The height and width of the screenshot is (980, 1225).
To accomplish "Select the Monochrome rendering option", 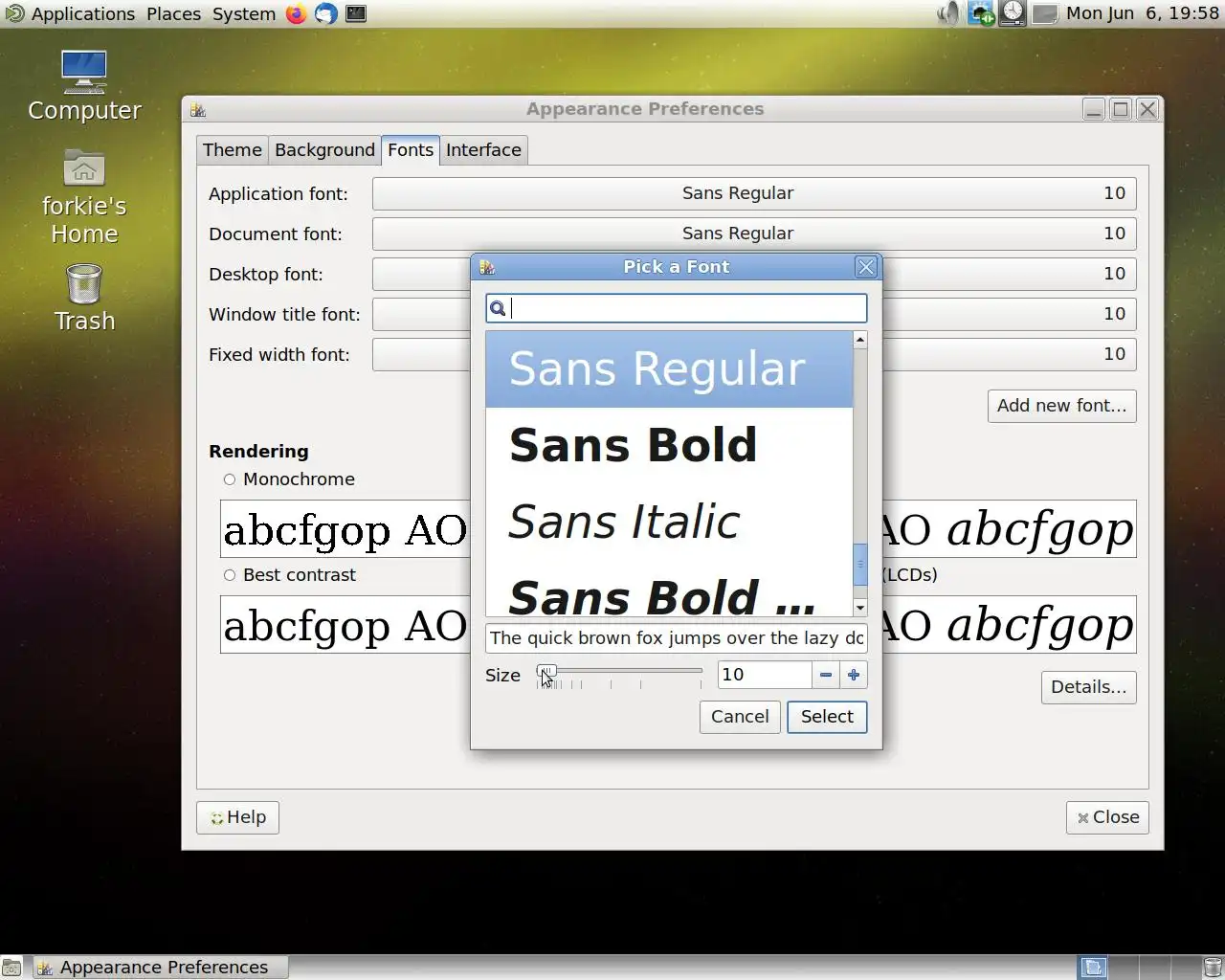I will pyautogui.click(x=289, y=479).
